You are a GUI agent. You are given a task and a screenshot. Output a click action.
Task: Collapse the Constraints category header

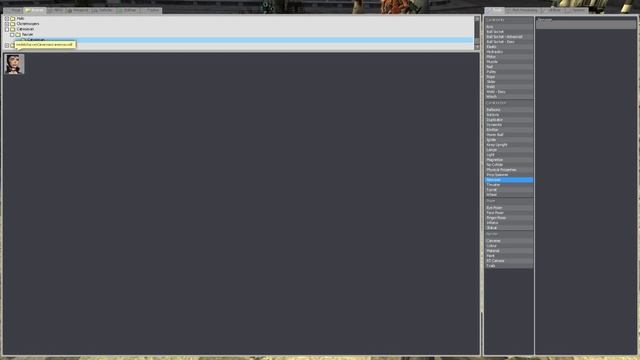509,20
